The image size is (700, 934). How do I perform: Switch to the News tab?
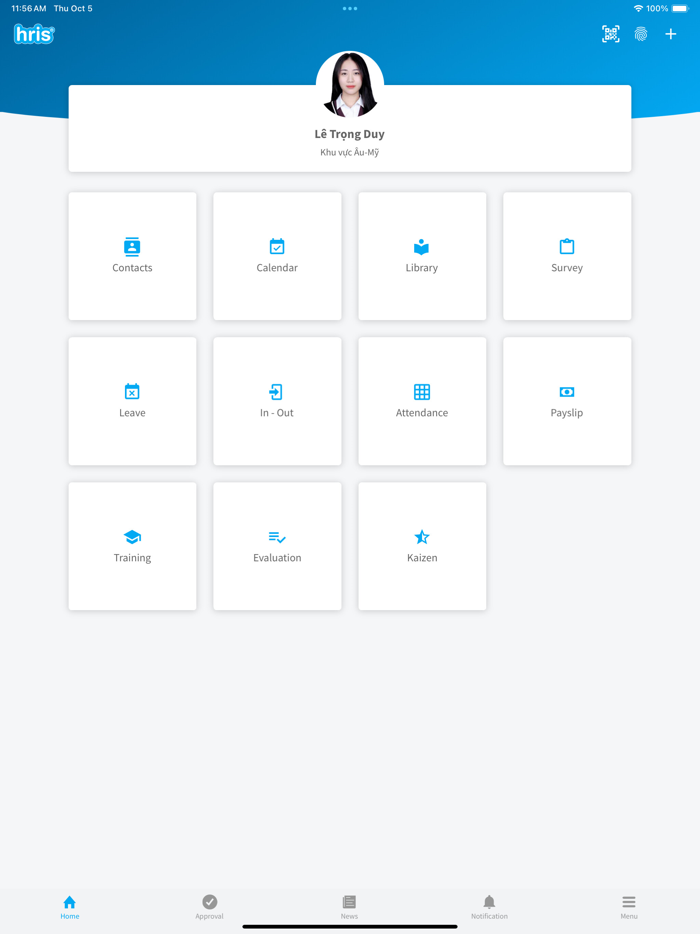click(349, 907)
